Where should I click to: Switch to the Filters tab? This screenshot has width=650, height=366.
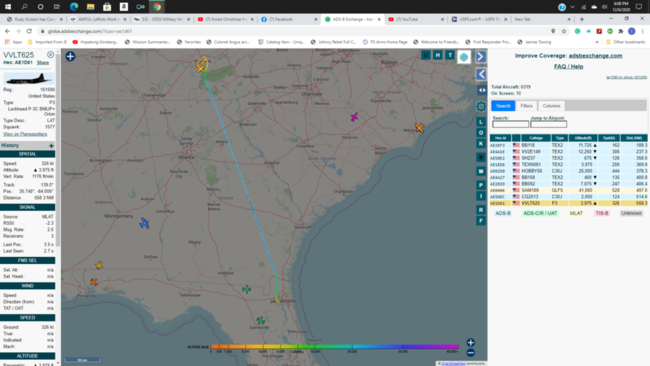pyautogui.click(x=526, y=106)
